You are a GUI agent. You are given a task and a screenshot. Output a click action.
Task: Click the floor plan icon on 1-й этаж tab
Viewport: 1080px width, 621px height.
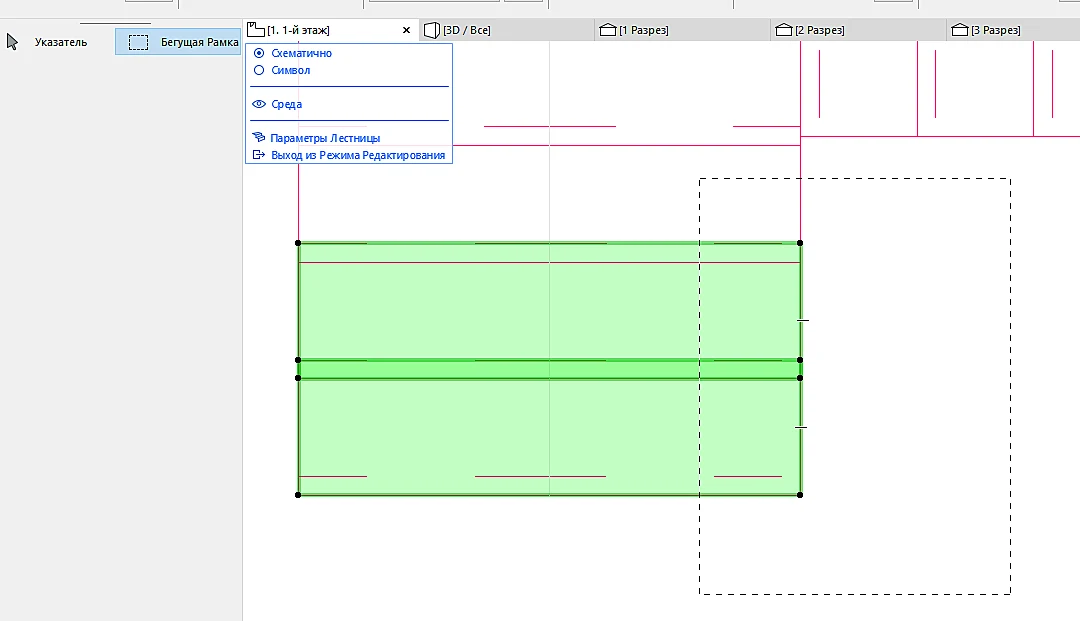click(256, 30)
